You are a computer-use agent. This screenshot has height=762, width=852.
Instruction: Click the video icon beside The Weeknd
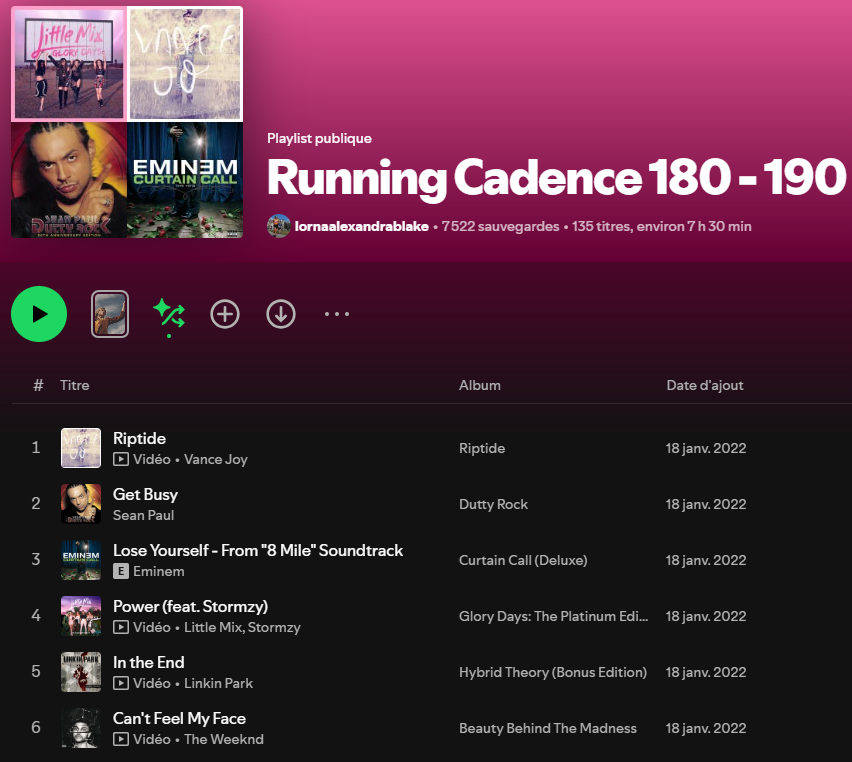tap(121, 739)
